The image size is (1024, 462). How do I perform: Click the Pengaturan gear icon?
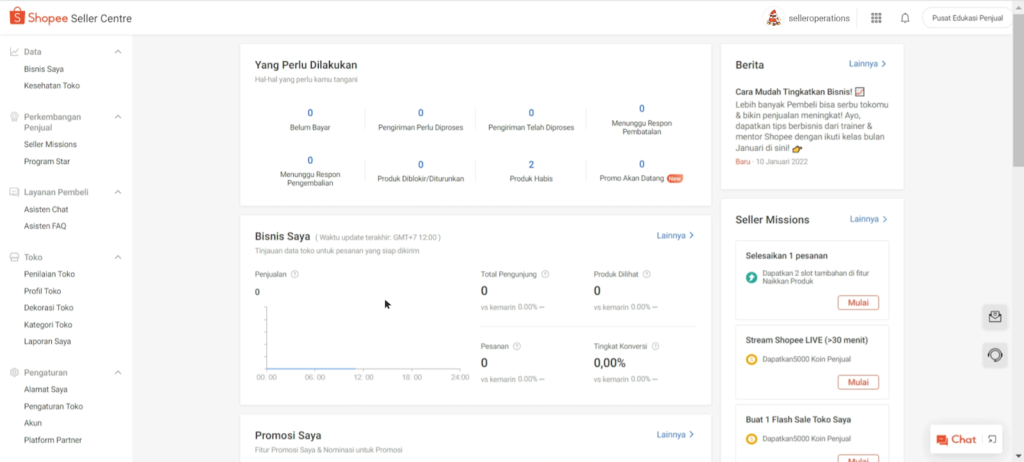tap(14, 372)
